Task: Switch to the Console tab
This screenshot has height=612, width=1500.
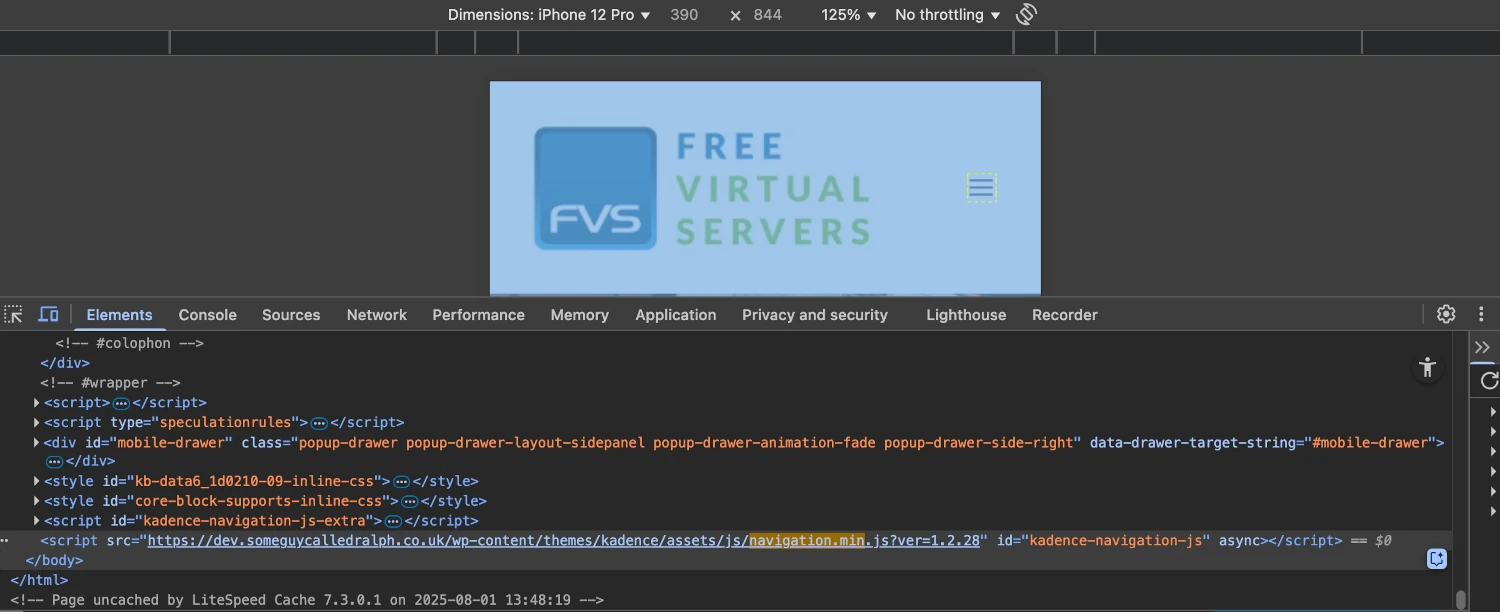Action: pos(208,314)
